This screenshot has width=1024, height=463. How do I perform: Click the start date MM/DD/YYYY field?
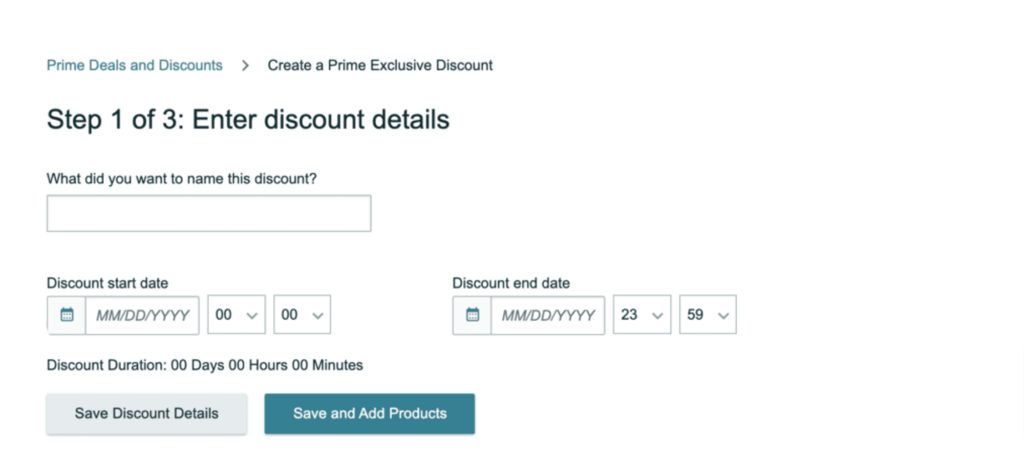point(142,315)
